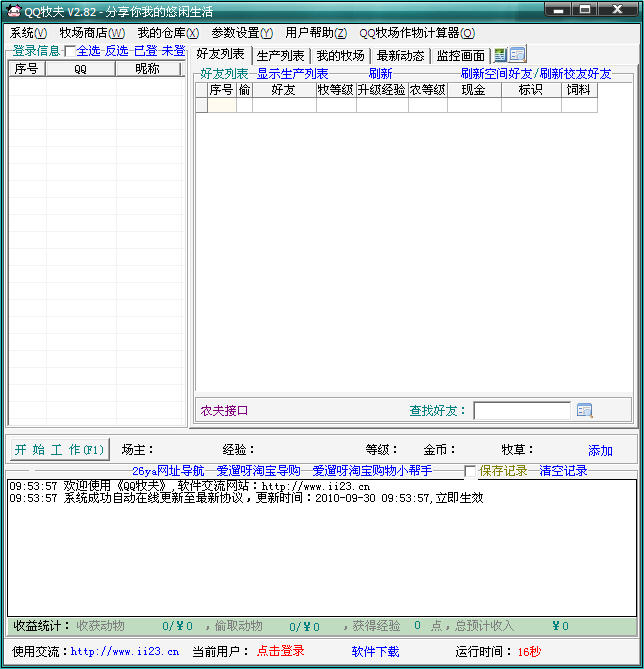Viewport: 644px width, 669px height.
Task: Open the 参数设置(Y) menu
Action: tap(242, 33)
